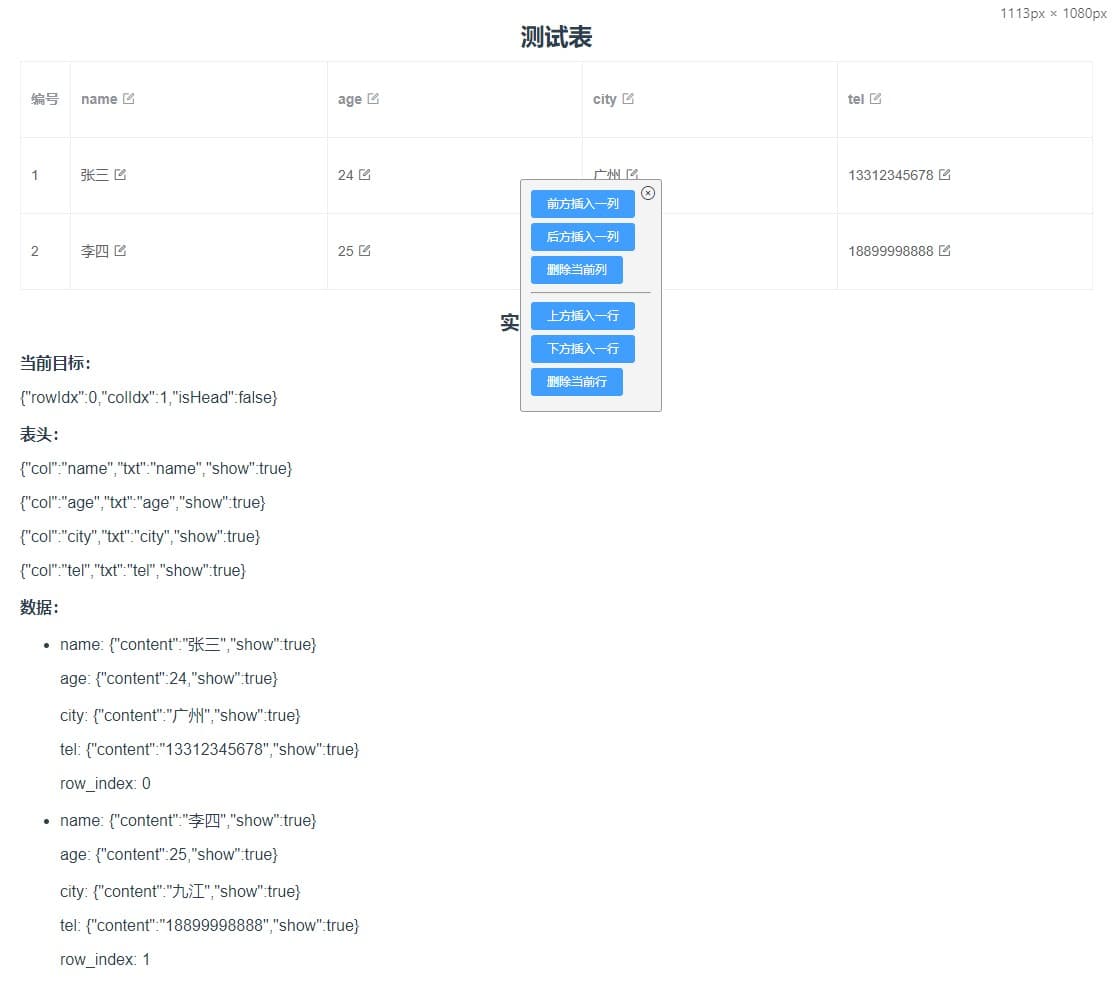Click edit icon next to age header
1113x981 pixels.
pos(373,99)
